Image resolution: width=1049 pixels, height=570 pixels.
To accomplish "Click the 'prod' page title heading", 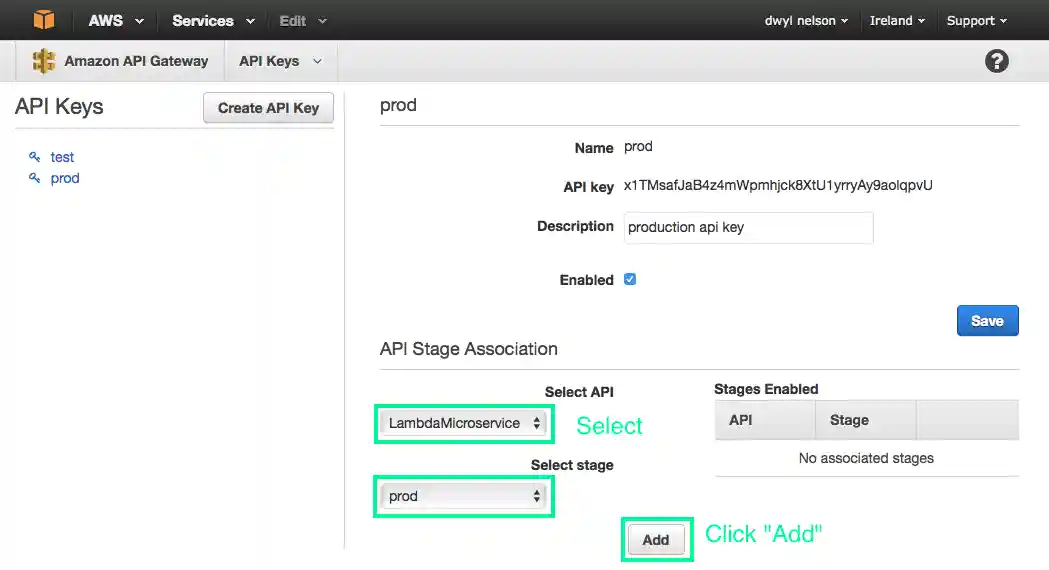I will [398, 106].
